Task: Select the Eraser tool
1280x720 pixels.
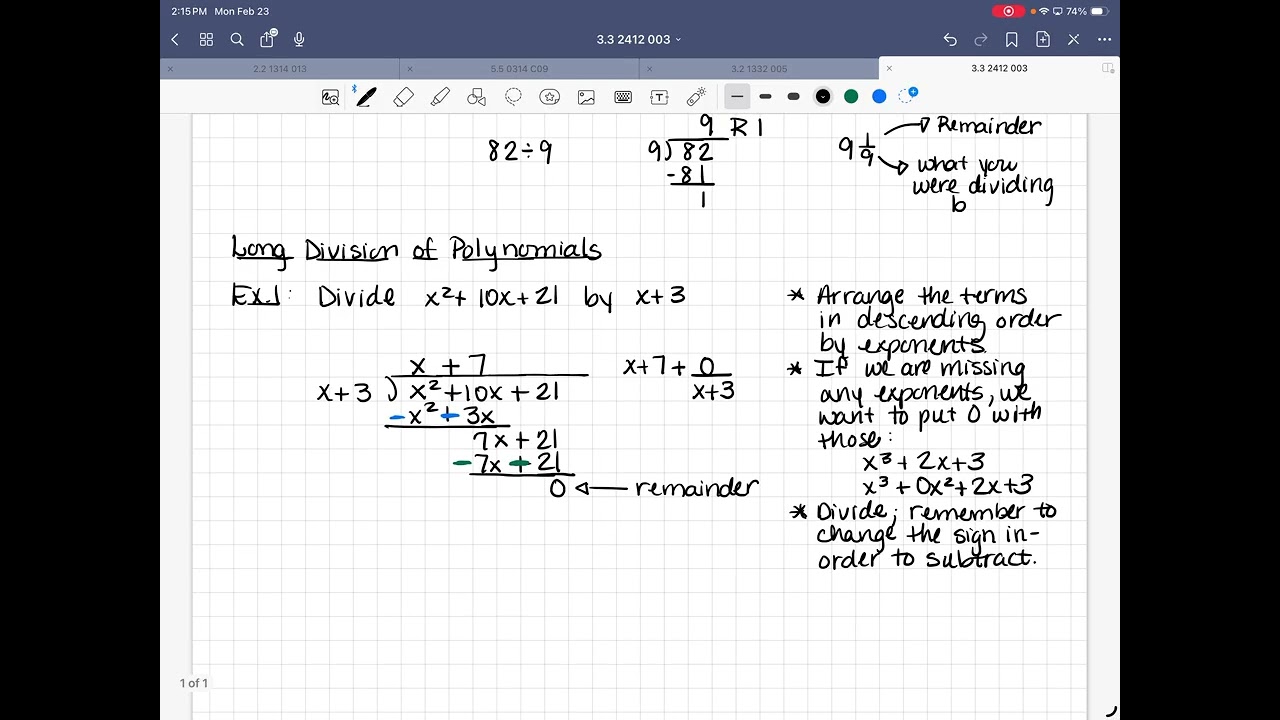Action: pyautogui.click(x=404, y=97)
